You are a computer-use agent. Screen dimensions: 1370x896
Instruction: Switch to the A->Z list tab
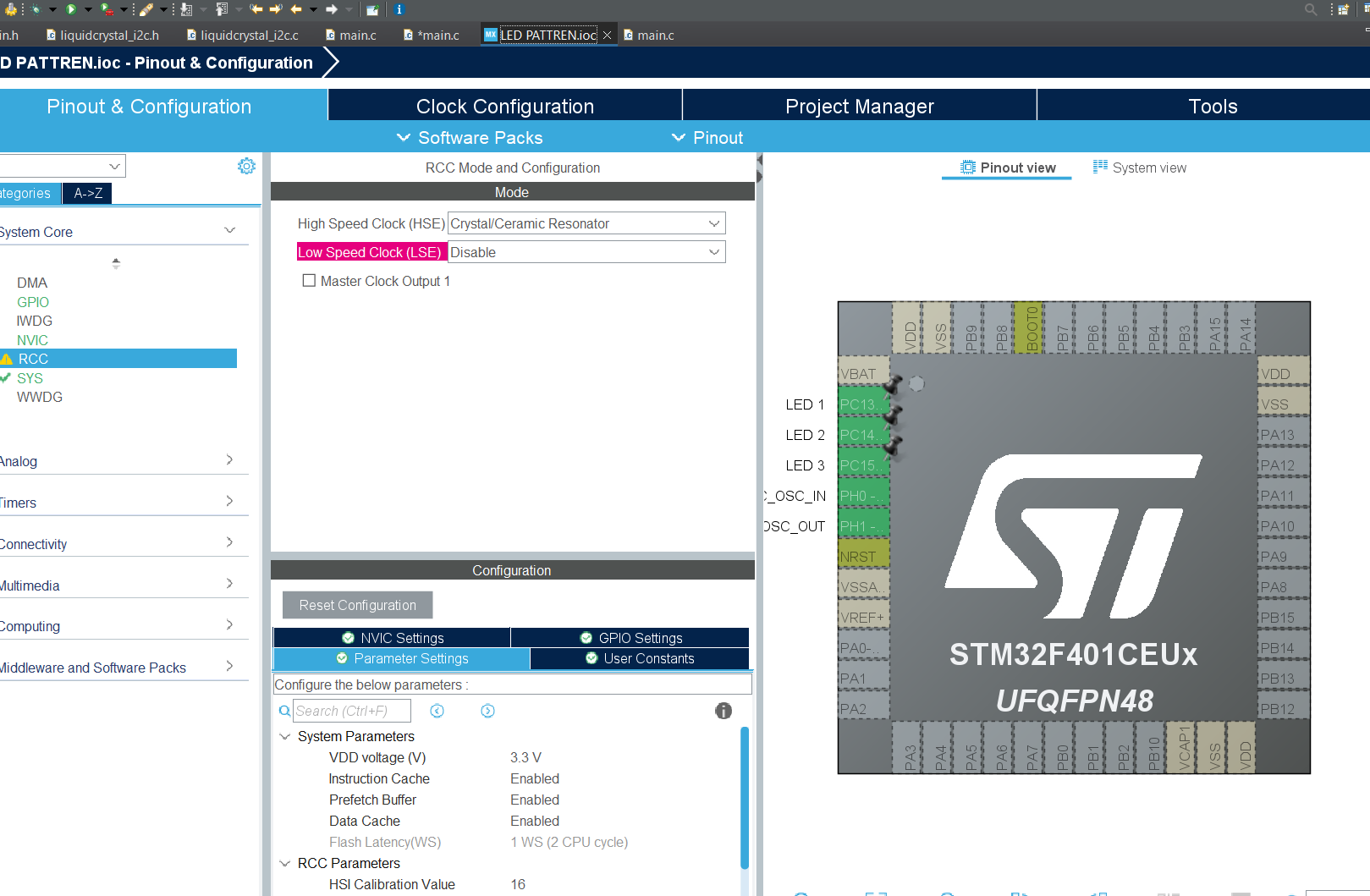click(x=88, y=193)
